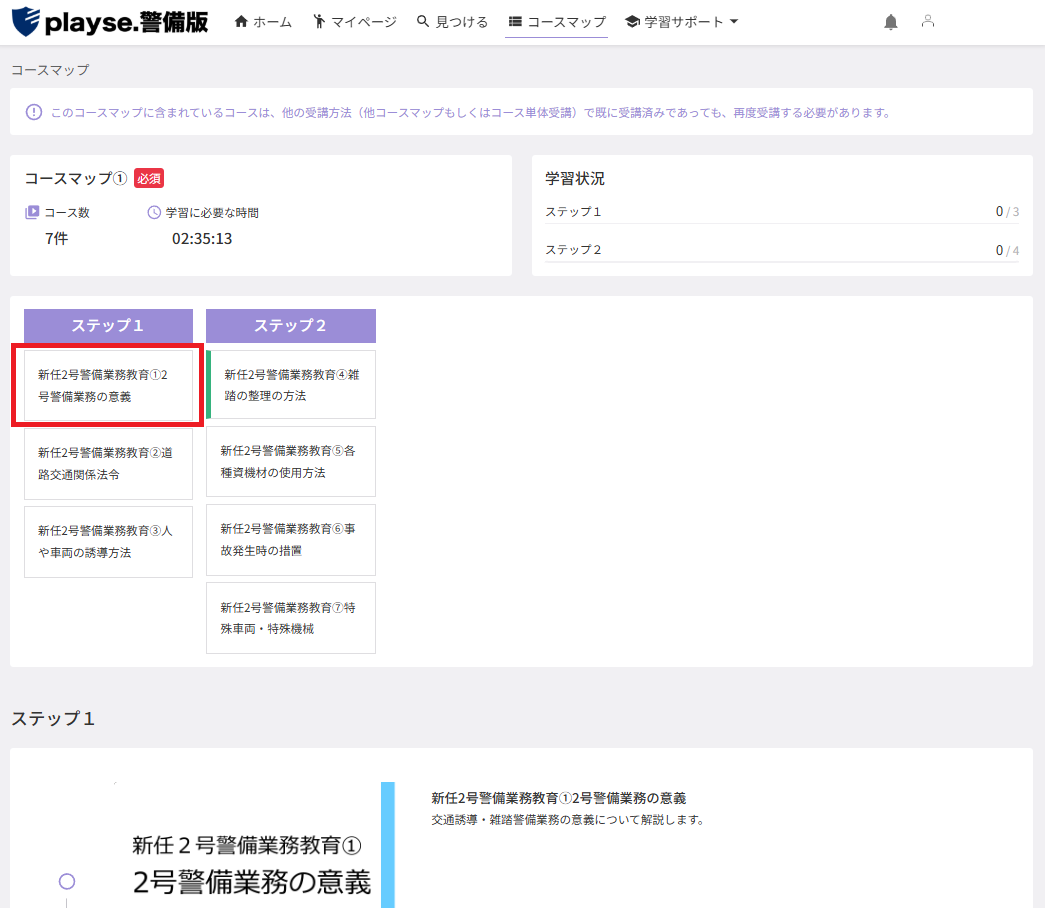
Task: Click the 必須 red badge
Action: pyautogui.click(x=149, y=178)
